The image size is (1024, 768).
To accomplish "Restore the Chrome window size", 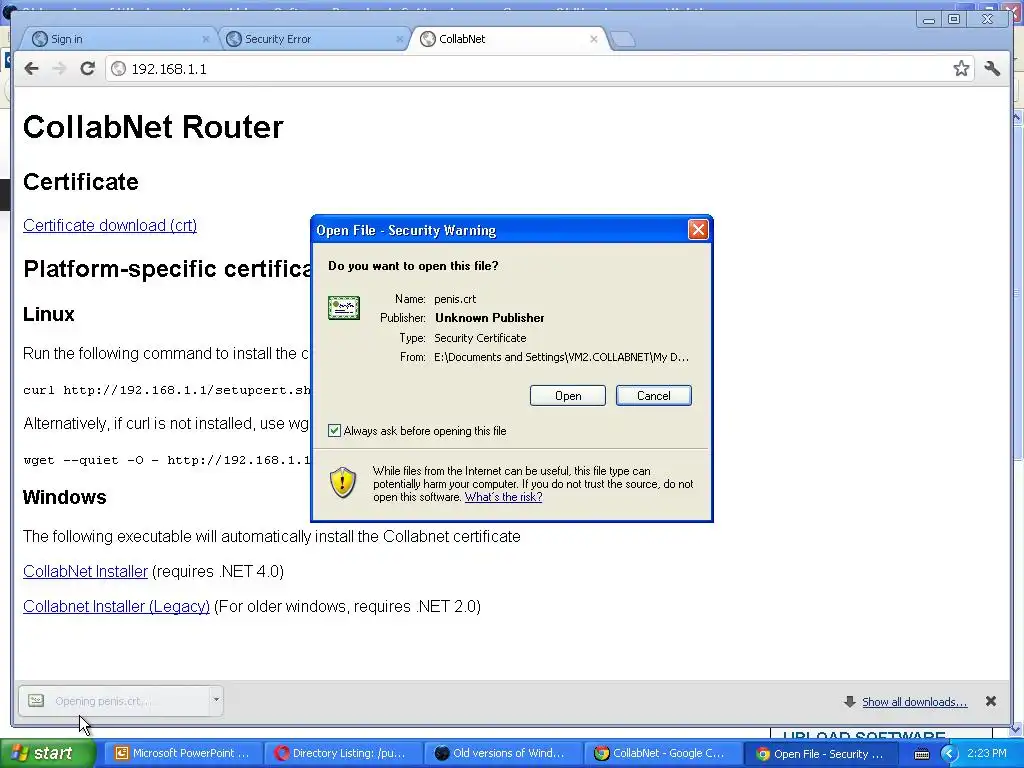I will (x=954, y=20).
